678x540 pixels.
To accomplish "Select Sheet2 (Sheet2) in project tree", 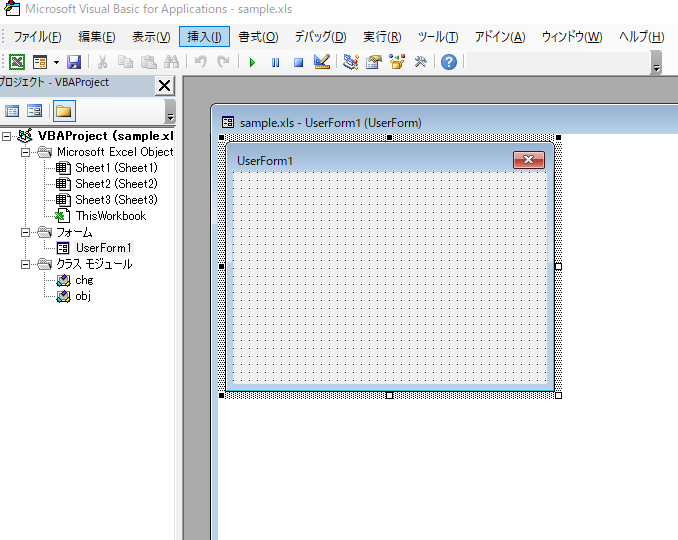I will click(x=116, y=184).
